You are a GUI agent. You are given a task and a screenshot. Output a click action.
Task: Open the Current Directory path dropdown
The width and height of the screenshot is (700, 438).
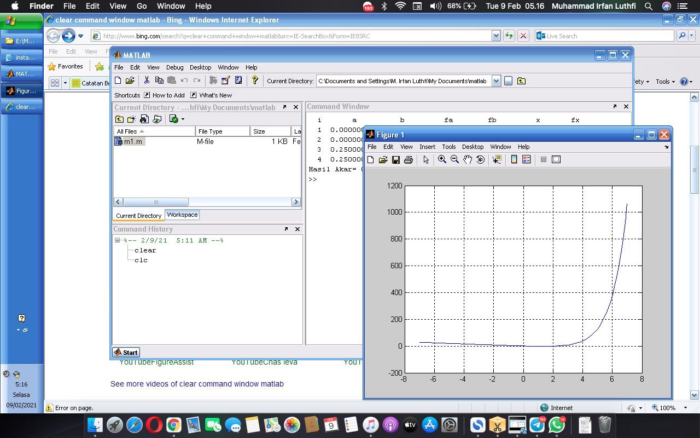tap(496, 81)
